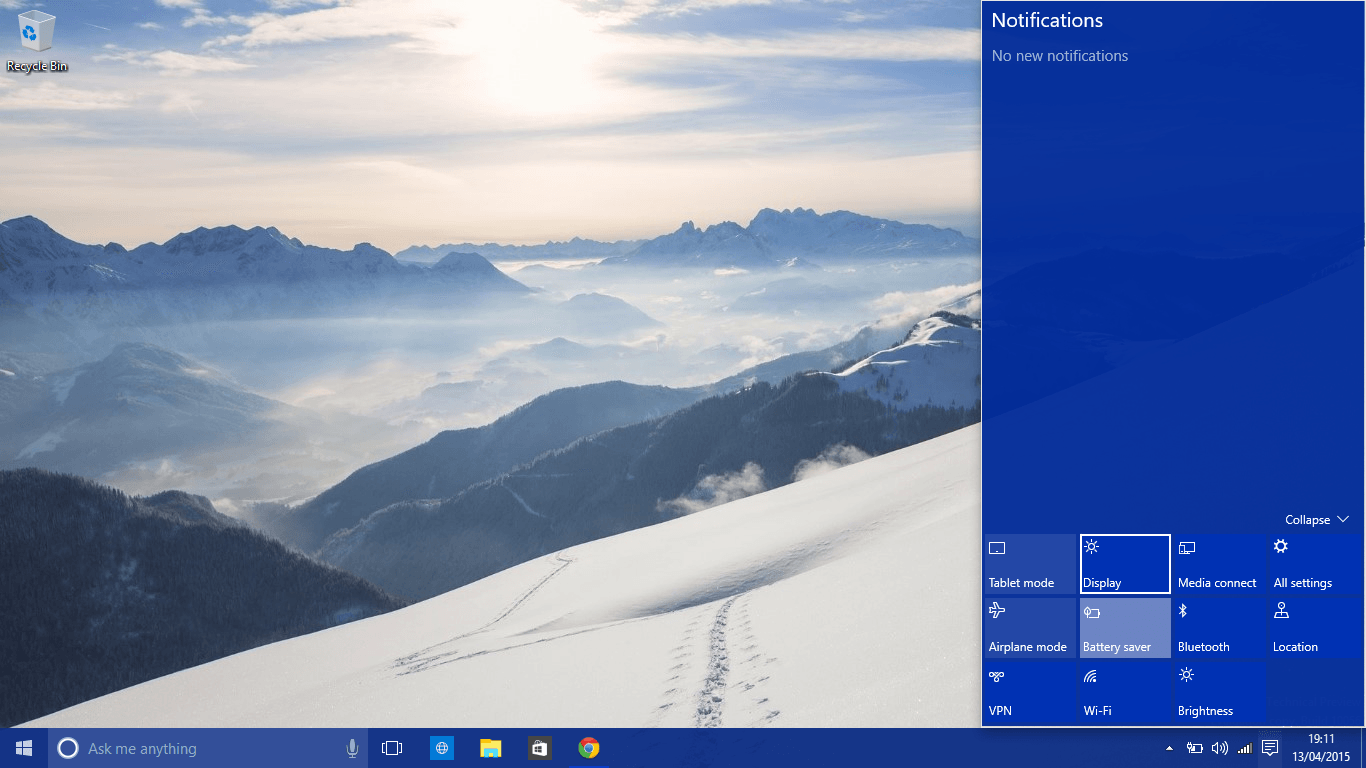This screenshot has width=1366, height=768.
Task: Show hidden system tray icons
Action: point(1169,748)
